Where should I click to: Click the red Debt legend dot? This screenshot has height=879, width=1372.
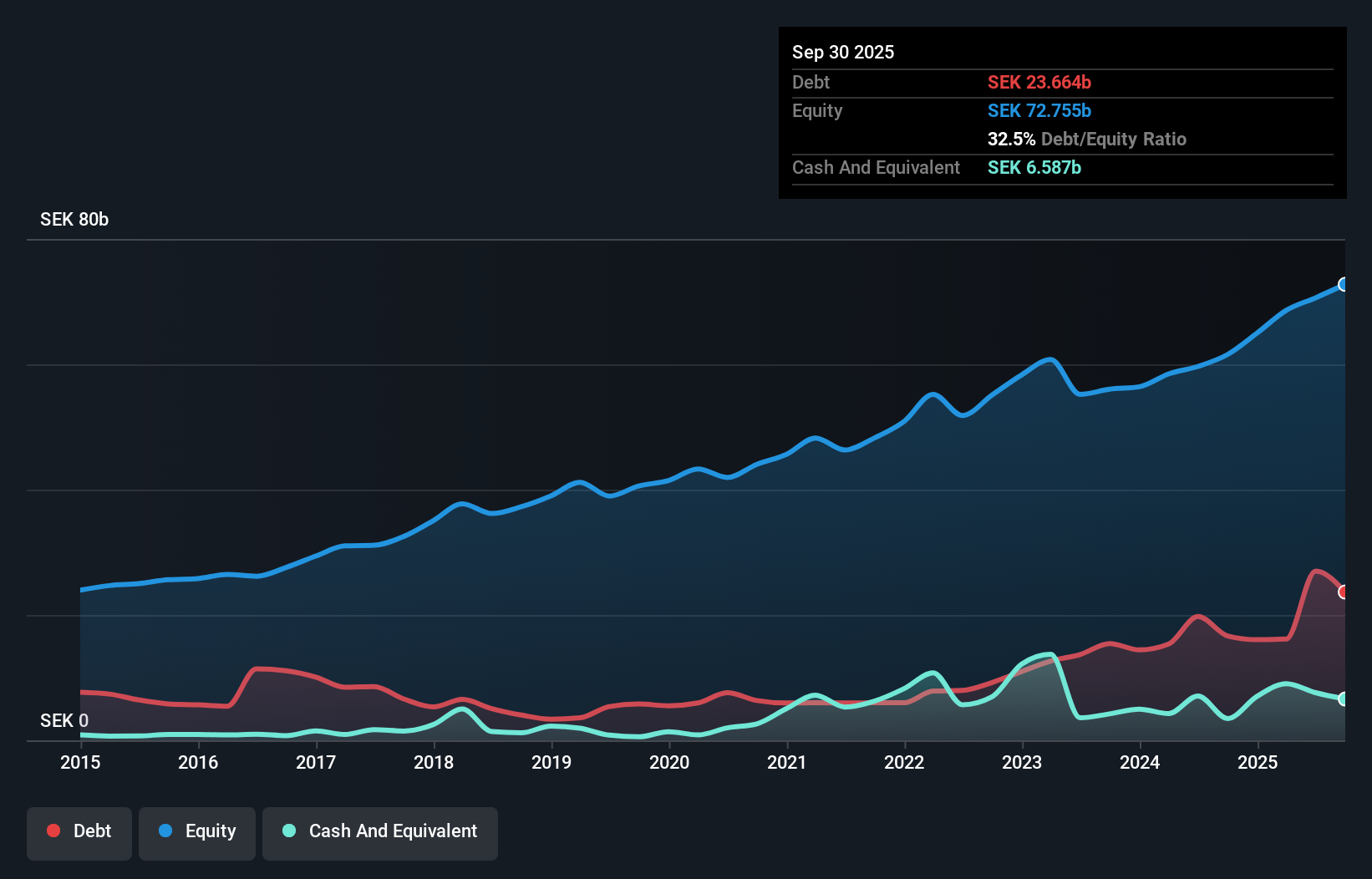point(52,831)
